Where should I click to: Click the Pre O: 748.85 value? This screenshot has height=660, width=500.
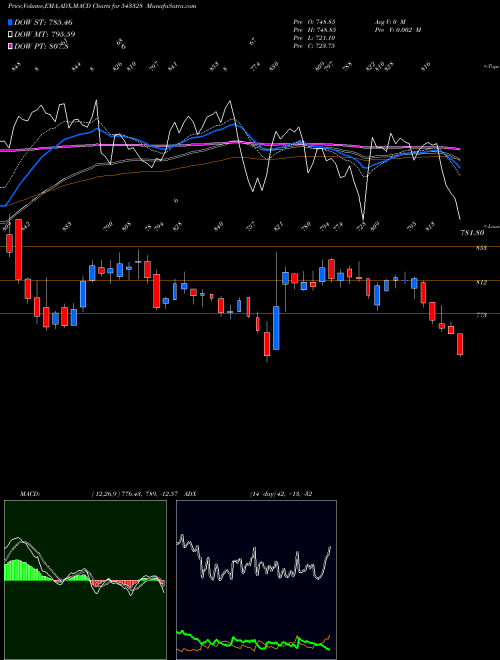click(314, 21)
